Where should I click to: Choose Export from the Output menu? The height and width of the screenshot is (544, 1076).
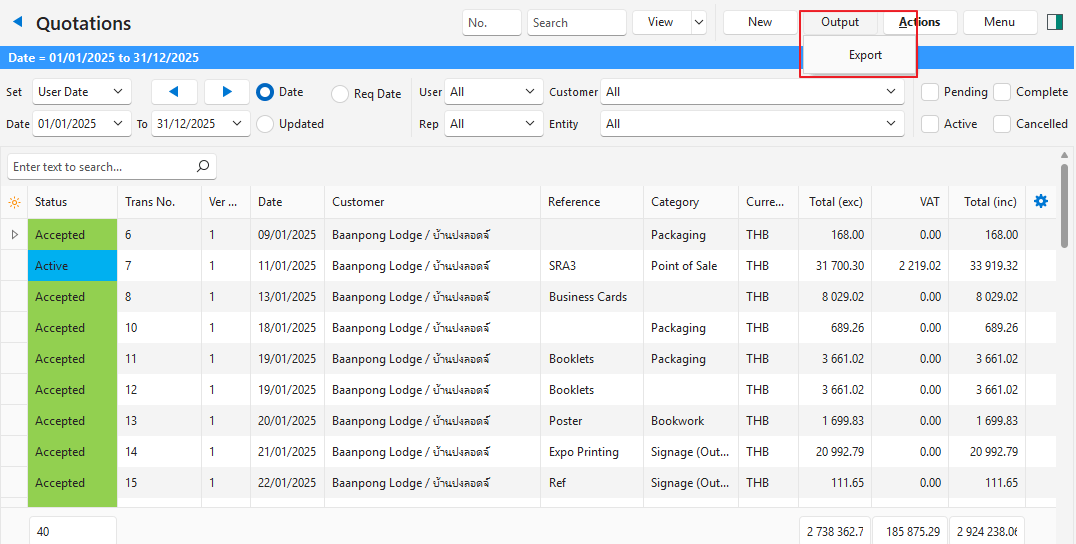click(865, 55)
